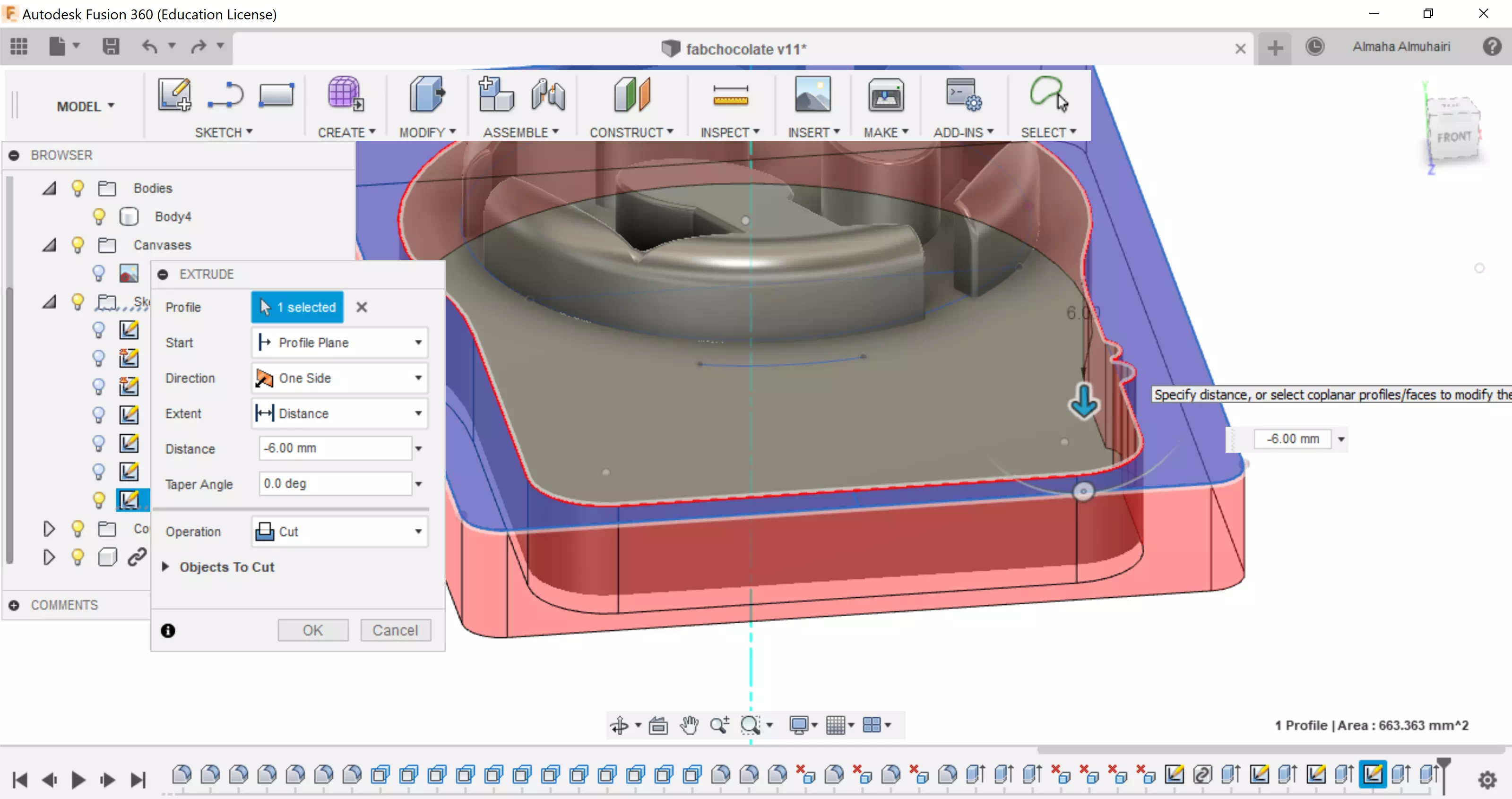Click the Press Pull modify icon
This screenshot has height=799, width=1512.
coord(427,95)
